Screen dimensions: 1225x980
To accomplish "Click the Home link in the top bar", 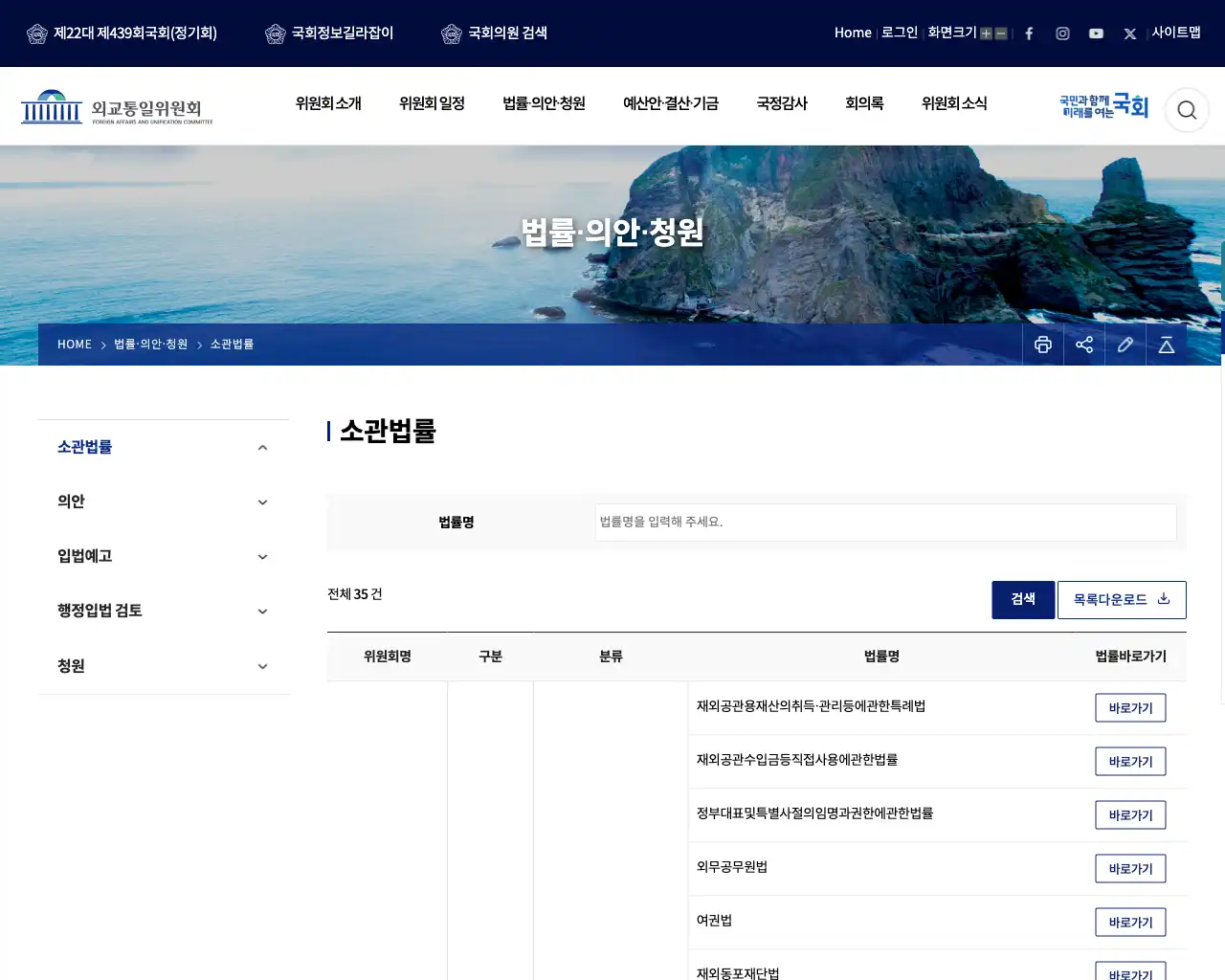I will (853, 33).
